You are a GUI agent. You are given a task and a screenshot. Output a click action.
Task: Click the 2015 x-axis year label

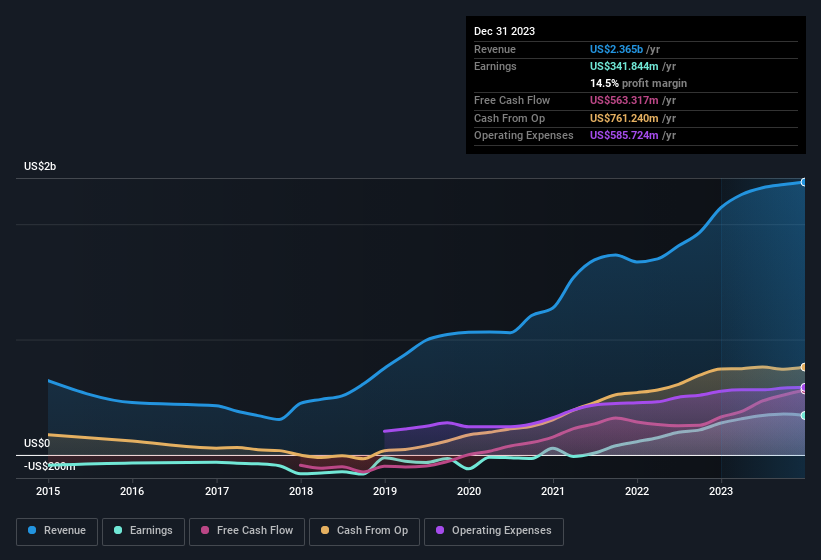(x=48, y=491)
